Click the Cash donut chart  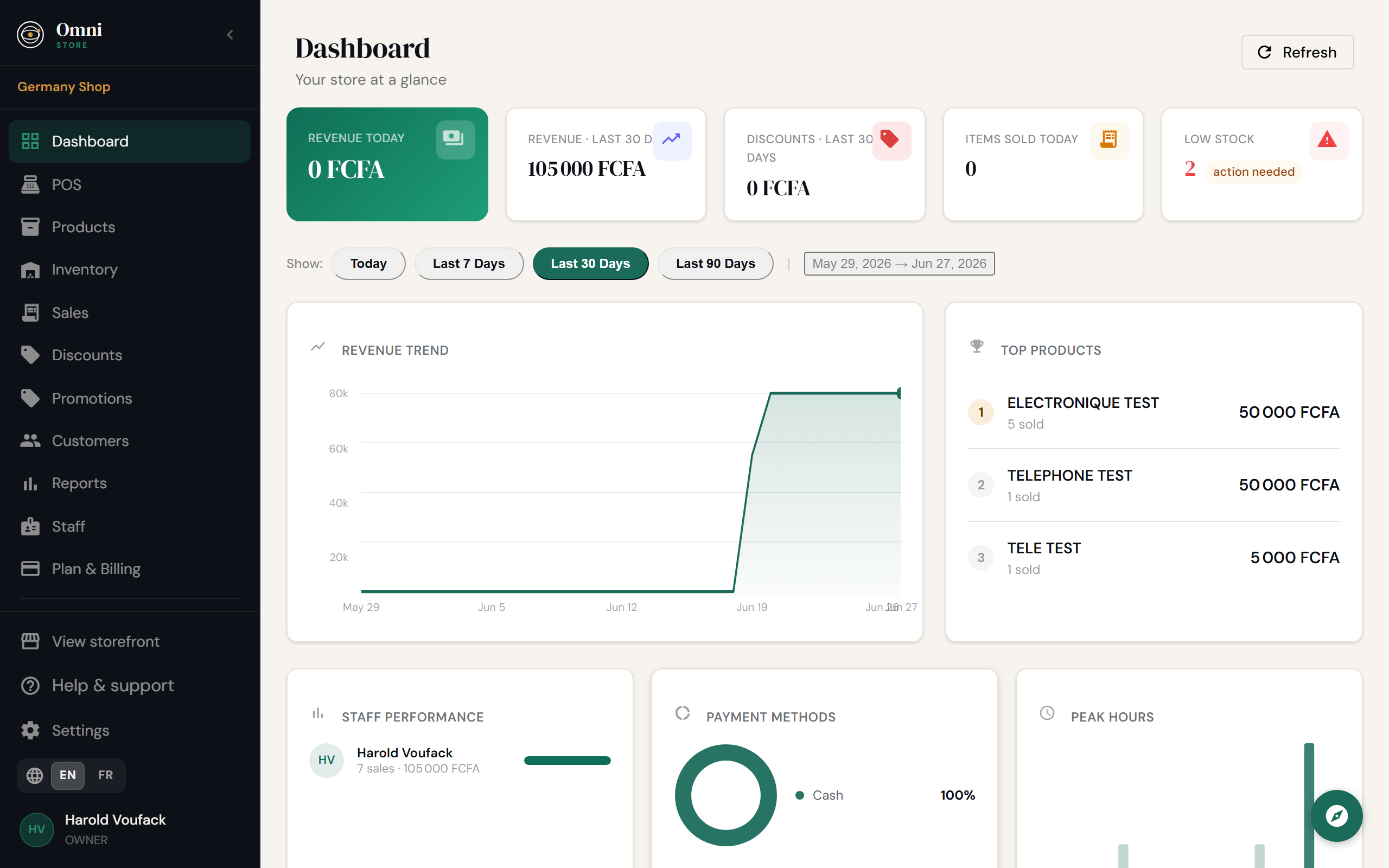click(725, 795)
